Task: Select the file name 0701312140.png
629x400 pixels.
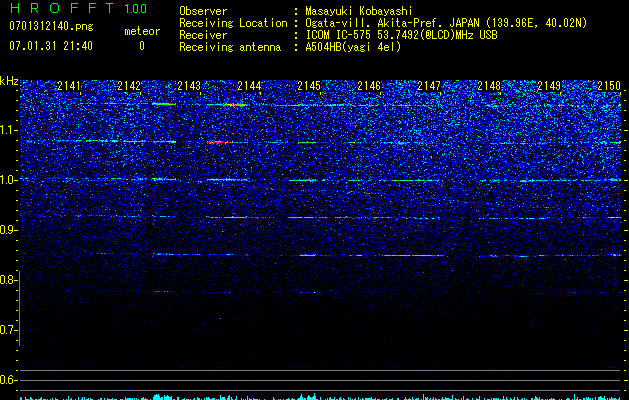Action: pyautogui.click(x=51, y=27)
